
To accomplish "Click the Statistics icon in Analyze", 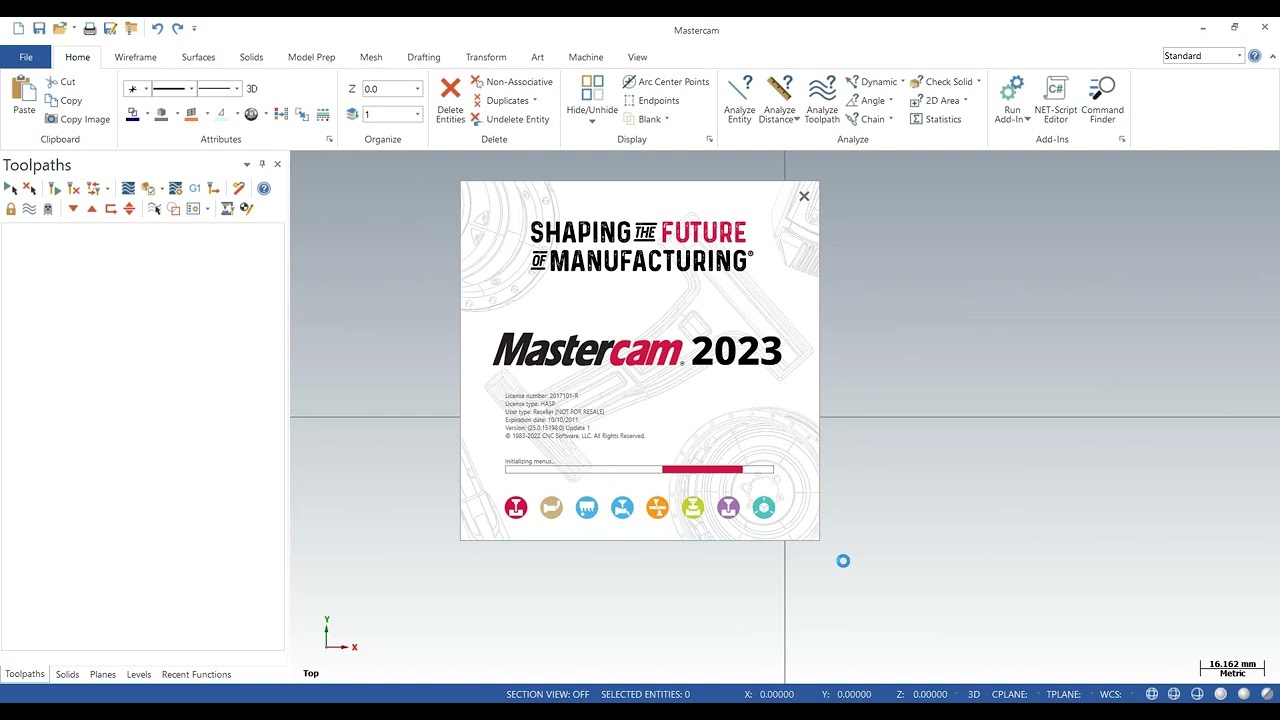I will 916,119.
